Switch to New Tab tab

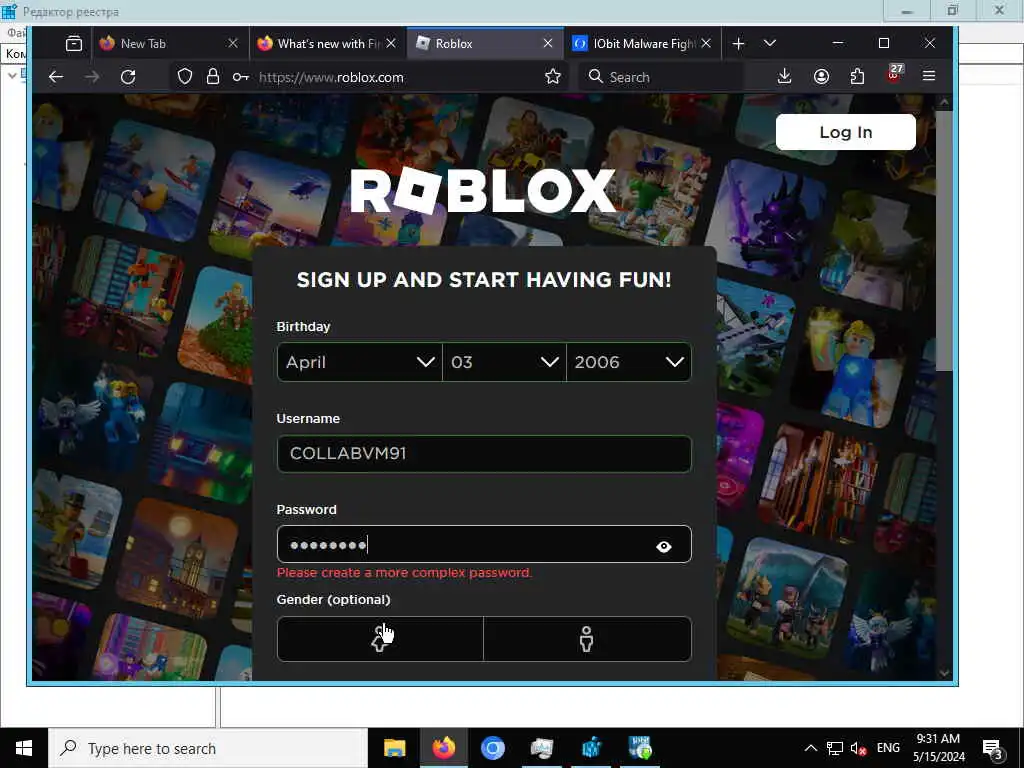pos(160,44)
